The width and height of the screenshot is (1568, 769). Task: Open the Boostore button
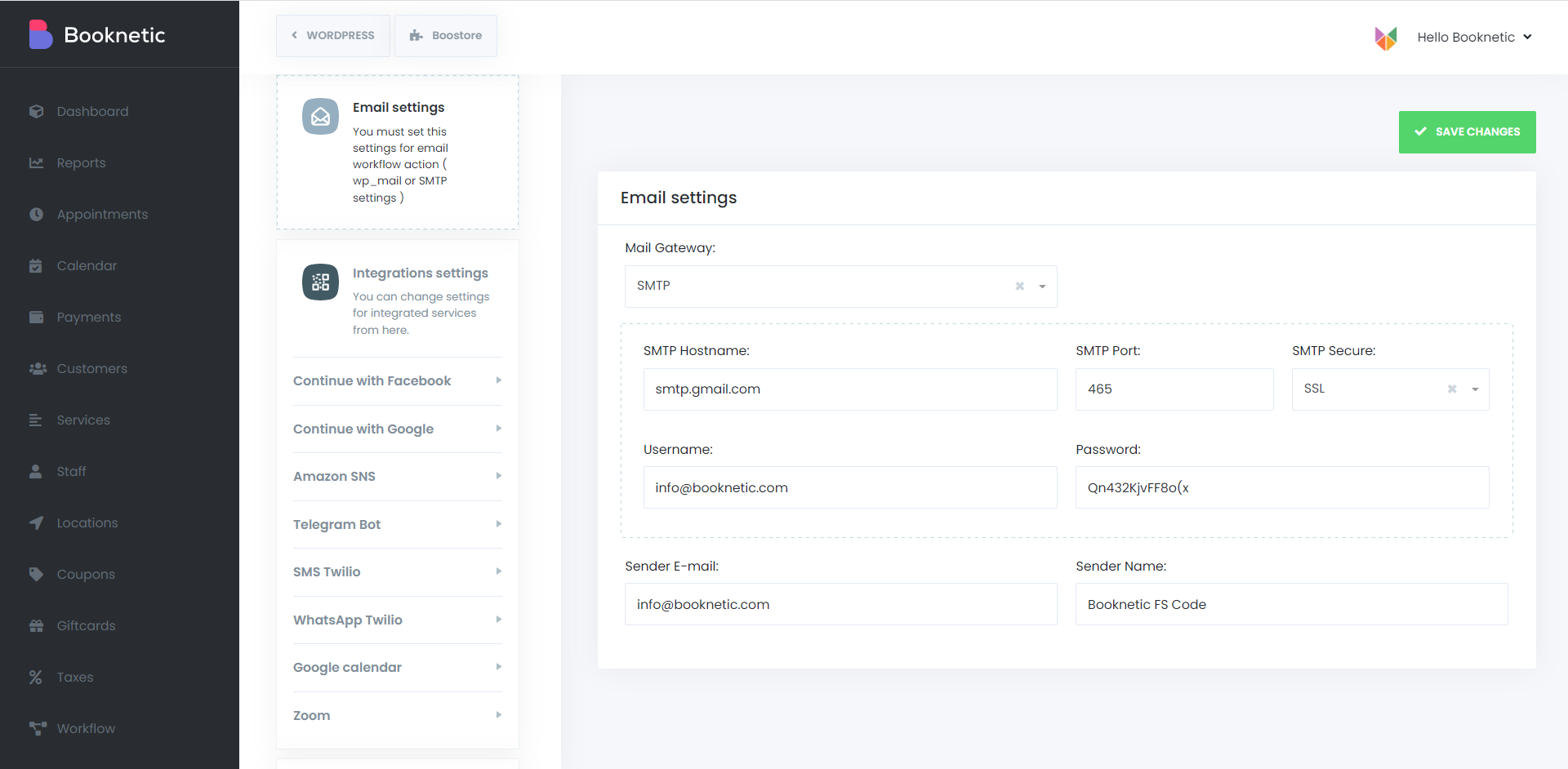coord(446,36)
